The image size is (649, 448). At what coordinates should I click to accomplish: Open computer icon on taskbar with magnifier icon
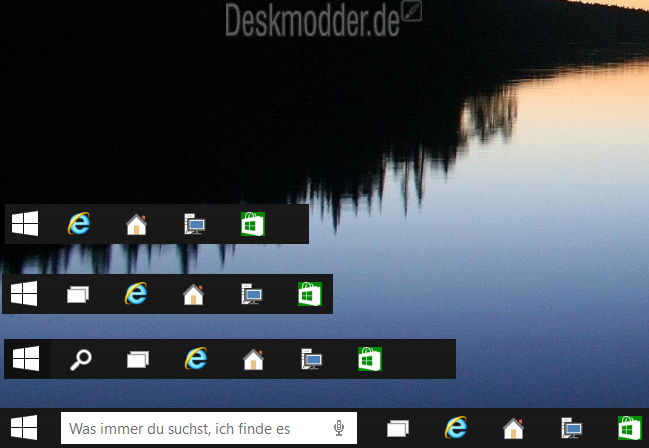click(x=312, y=359)
